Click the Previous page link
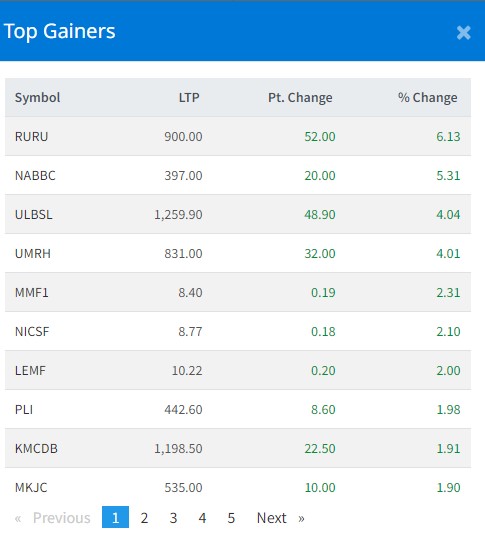Viewport: 485px width, 556px height. coord(52,518)
